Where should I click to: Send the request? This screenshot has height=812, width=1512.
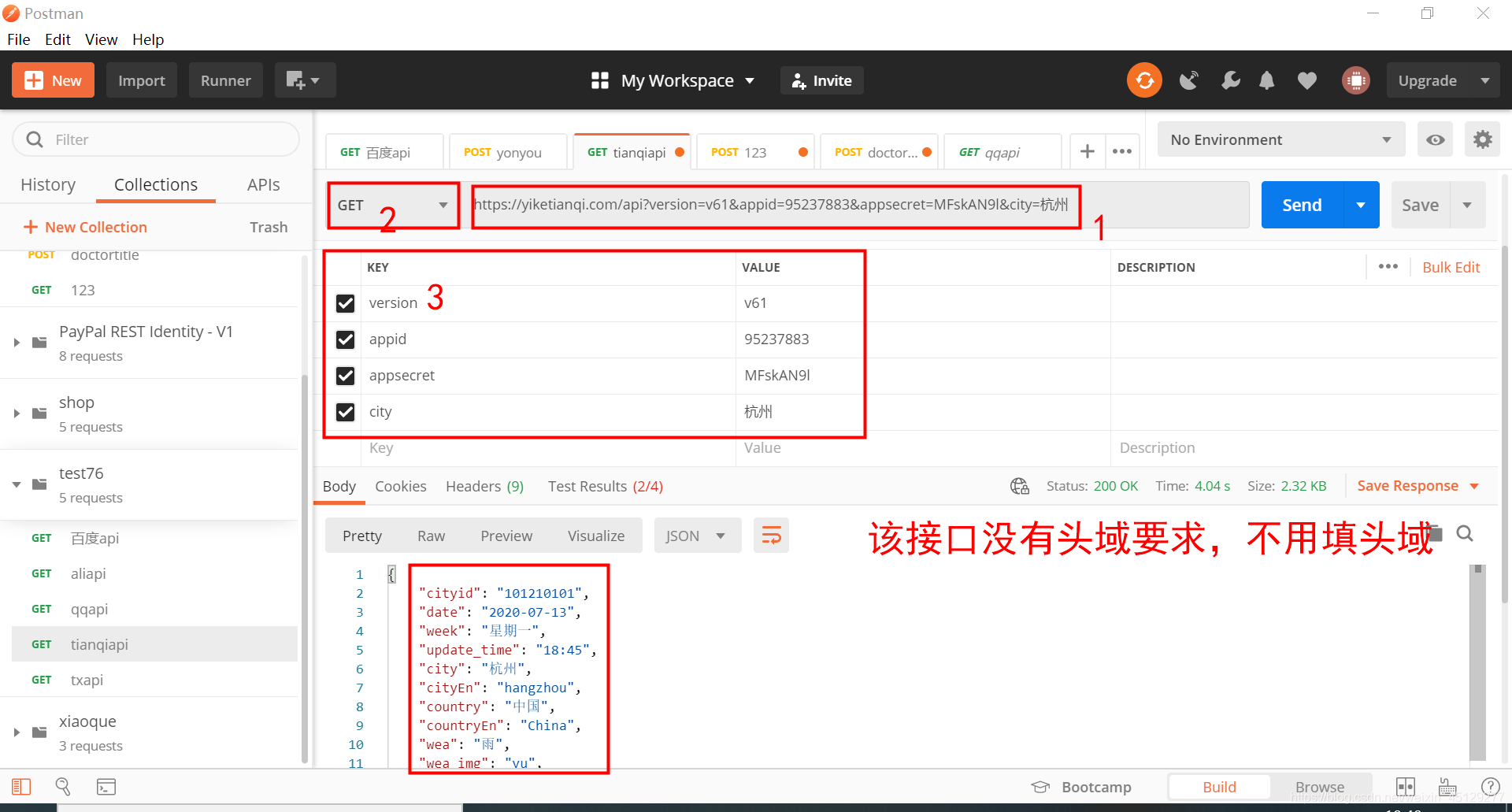[x=1302, y=205]
